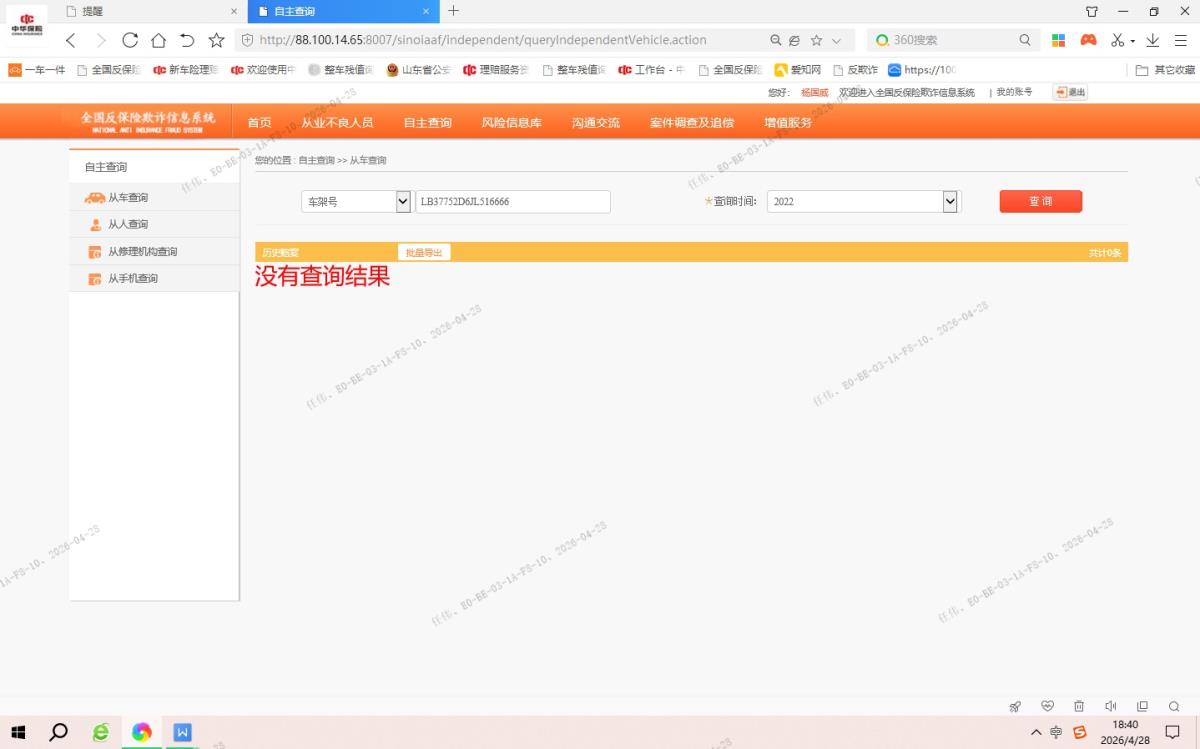The height and width of the screenshot is (749, 1200).
Task: Open a new browser tab
Action: point(453,11)
